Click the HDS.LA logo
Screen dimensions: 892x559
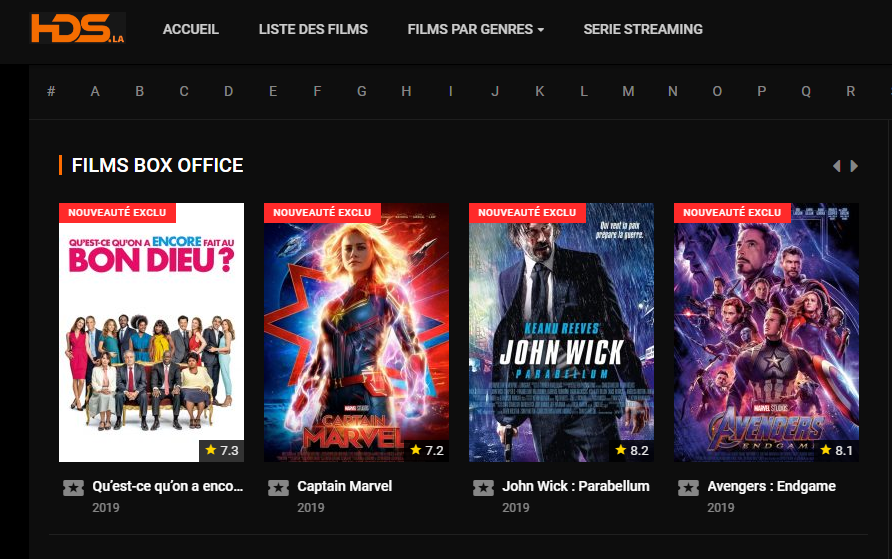(77, 28)
